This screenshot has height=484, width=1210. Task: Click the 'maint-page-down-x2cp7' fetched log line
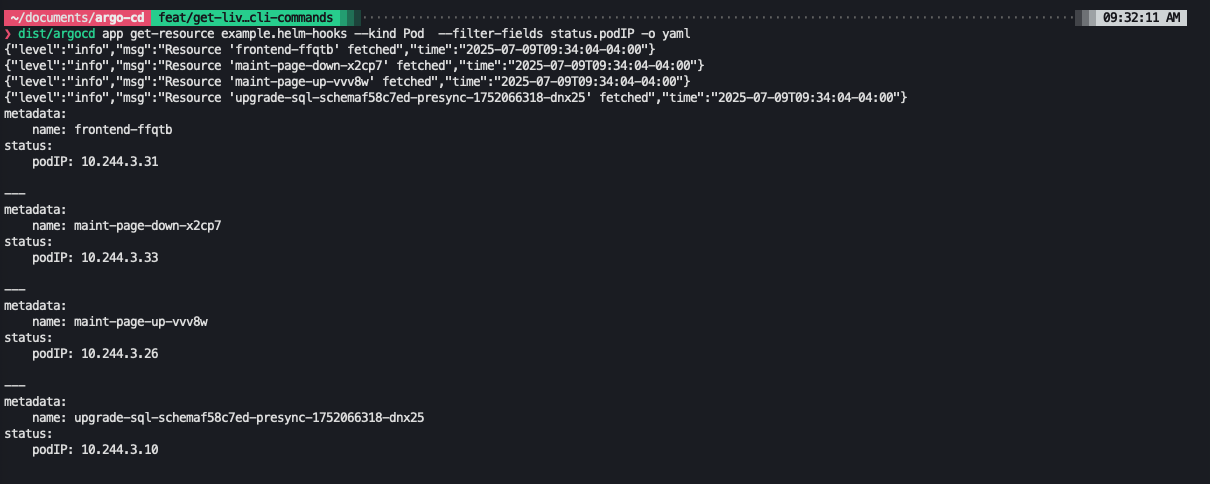point(354,65)
